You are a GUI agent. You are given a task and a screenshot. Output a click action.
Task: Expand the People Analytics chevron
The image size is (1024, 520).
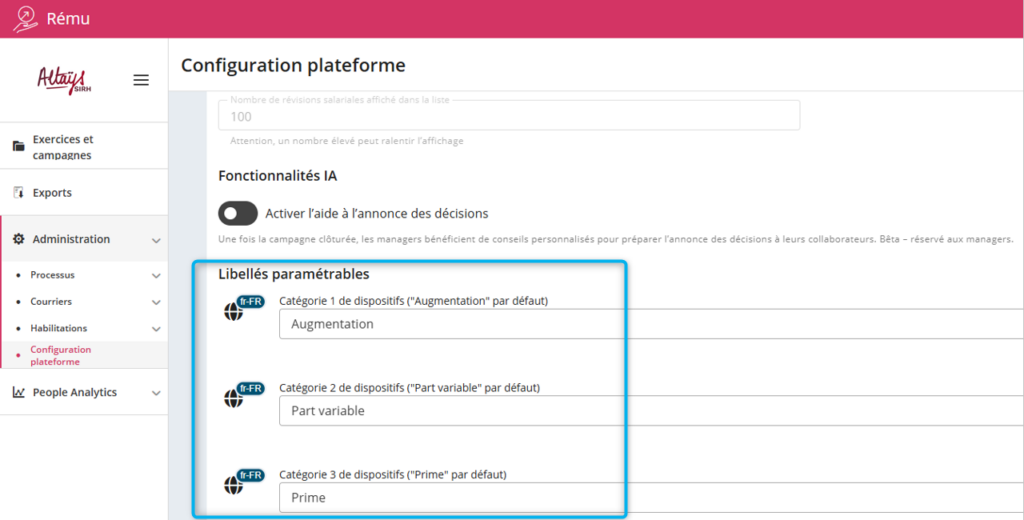point(156,393)
